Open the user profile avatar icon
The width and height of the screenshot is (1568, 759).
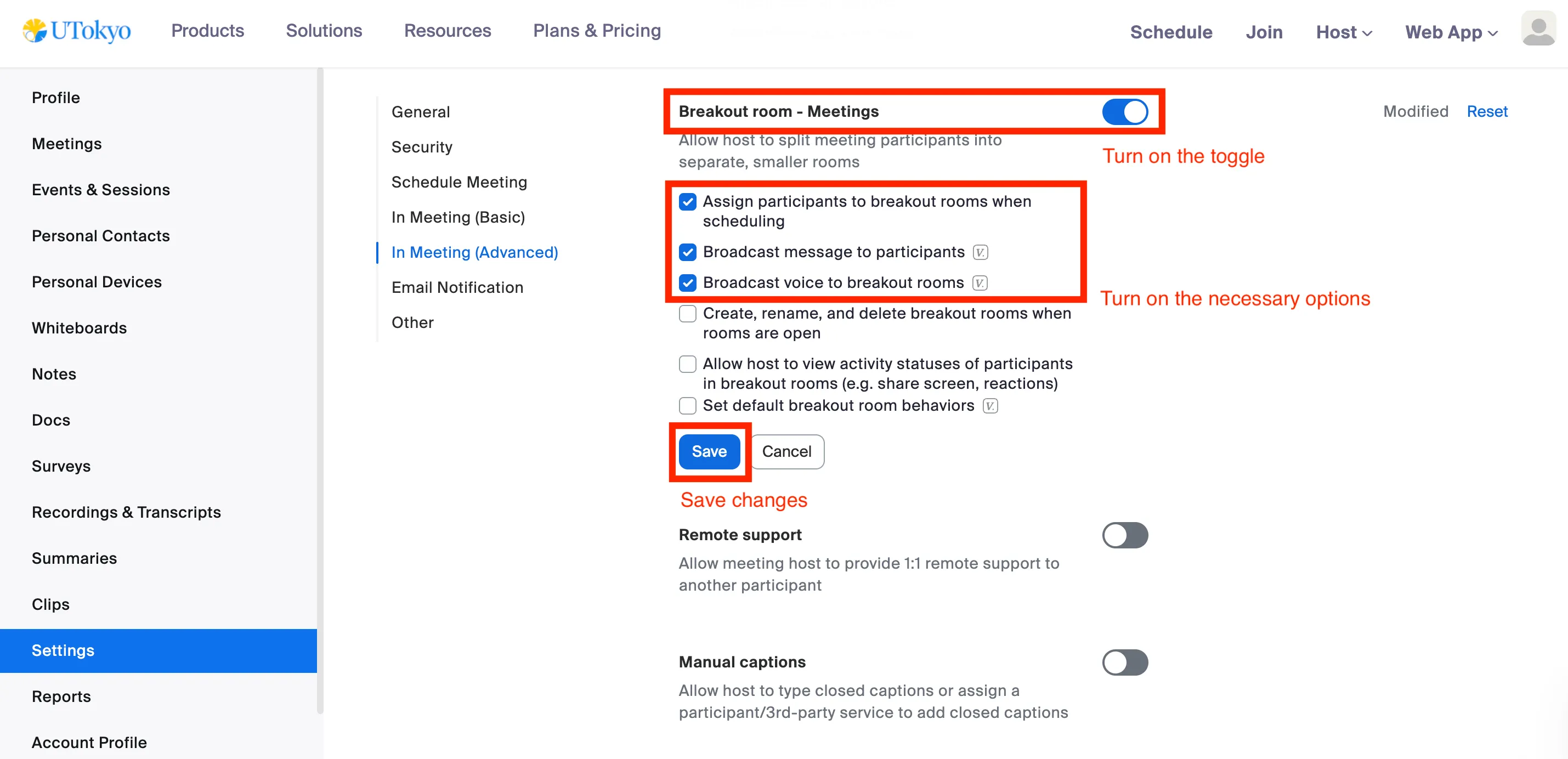[1538, 30]
